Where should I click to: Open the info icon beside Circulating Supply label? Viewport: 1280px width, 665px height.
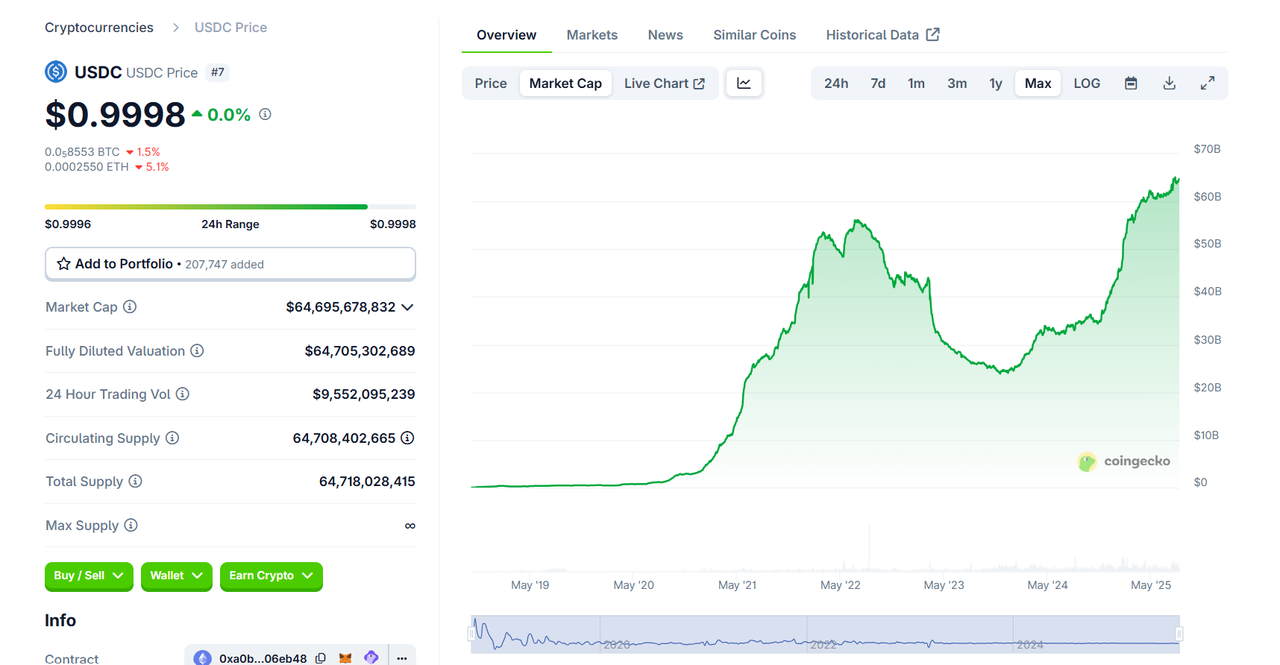[172, 438]
